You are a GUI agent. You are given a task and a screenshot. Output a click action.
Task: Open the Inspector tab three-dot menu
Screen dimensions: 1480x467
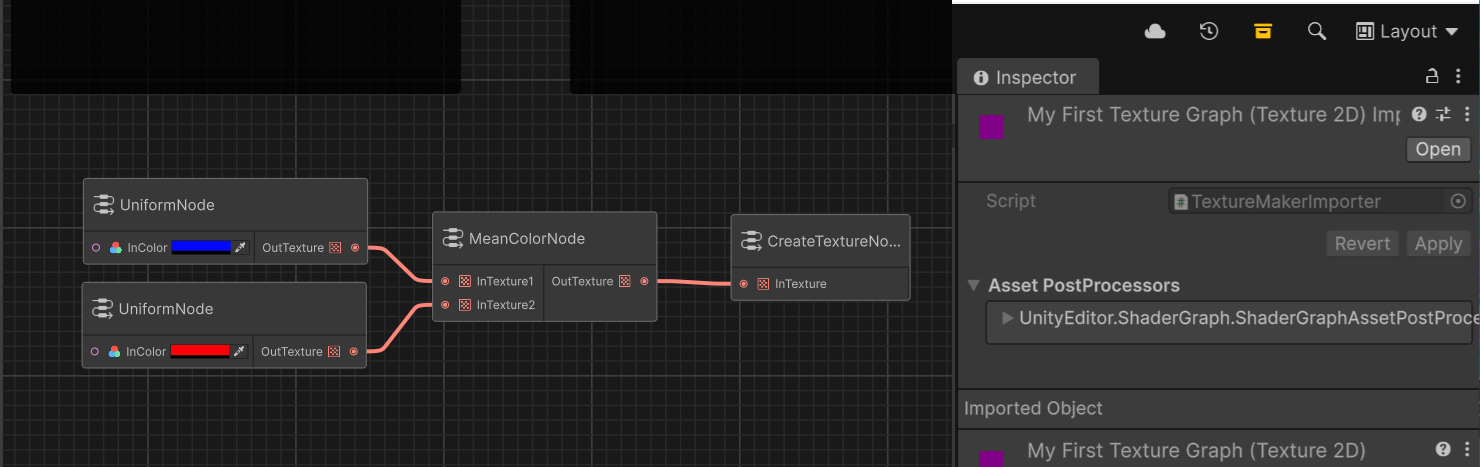point(1459,76)
